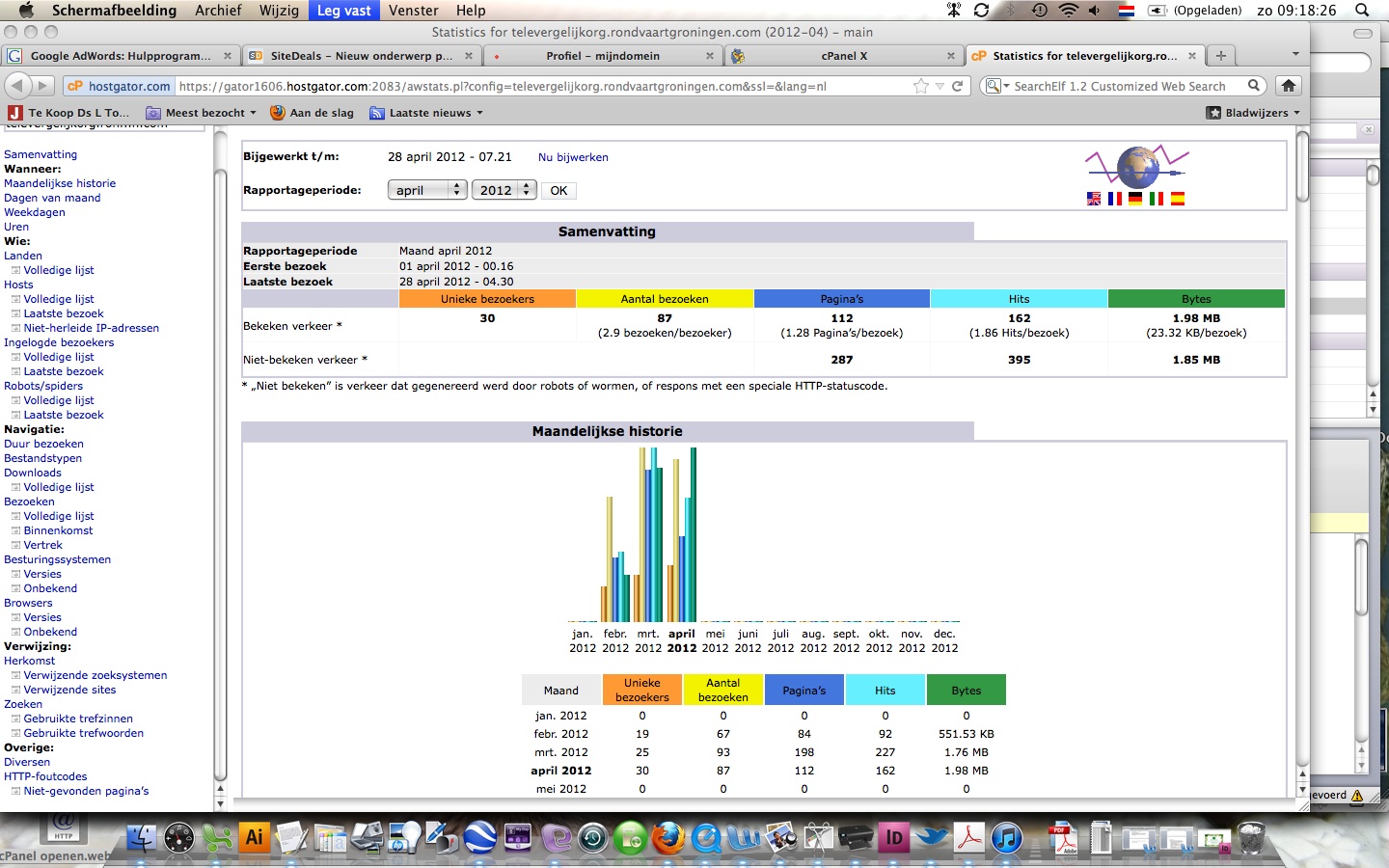Open Adobe Illustrator from the Dock

[x=255, y=837]
